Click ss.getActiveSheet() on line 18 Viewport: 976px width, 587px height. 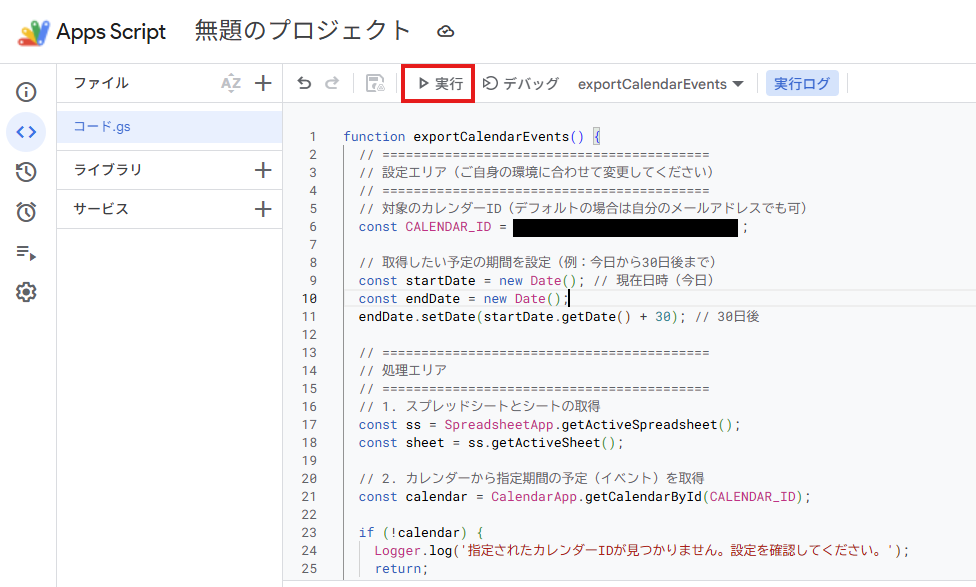[x=542, y=443]
